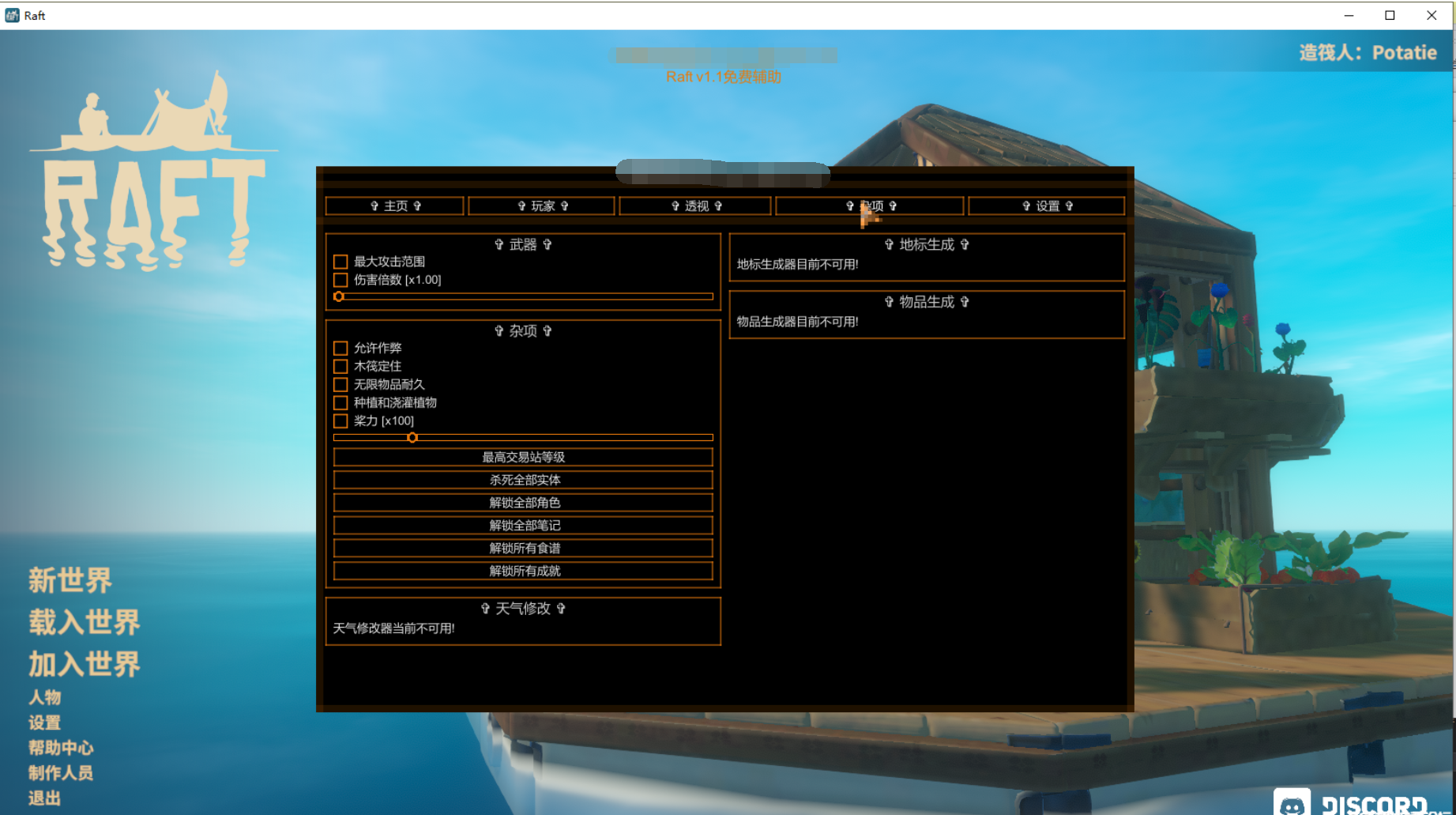The image size is (1456, 815).
Task: Enable the 桨力 x100 checkbox
Action: pos(340,421)
